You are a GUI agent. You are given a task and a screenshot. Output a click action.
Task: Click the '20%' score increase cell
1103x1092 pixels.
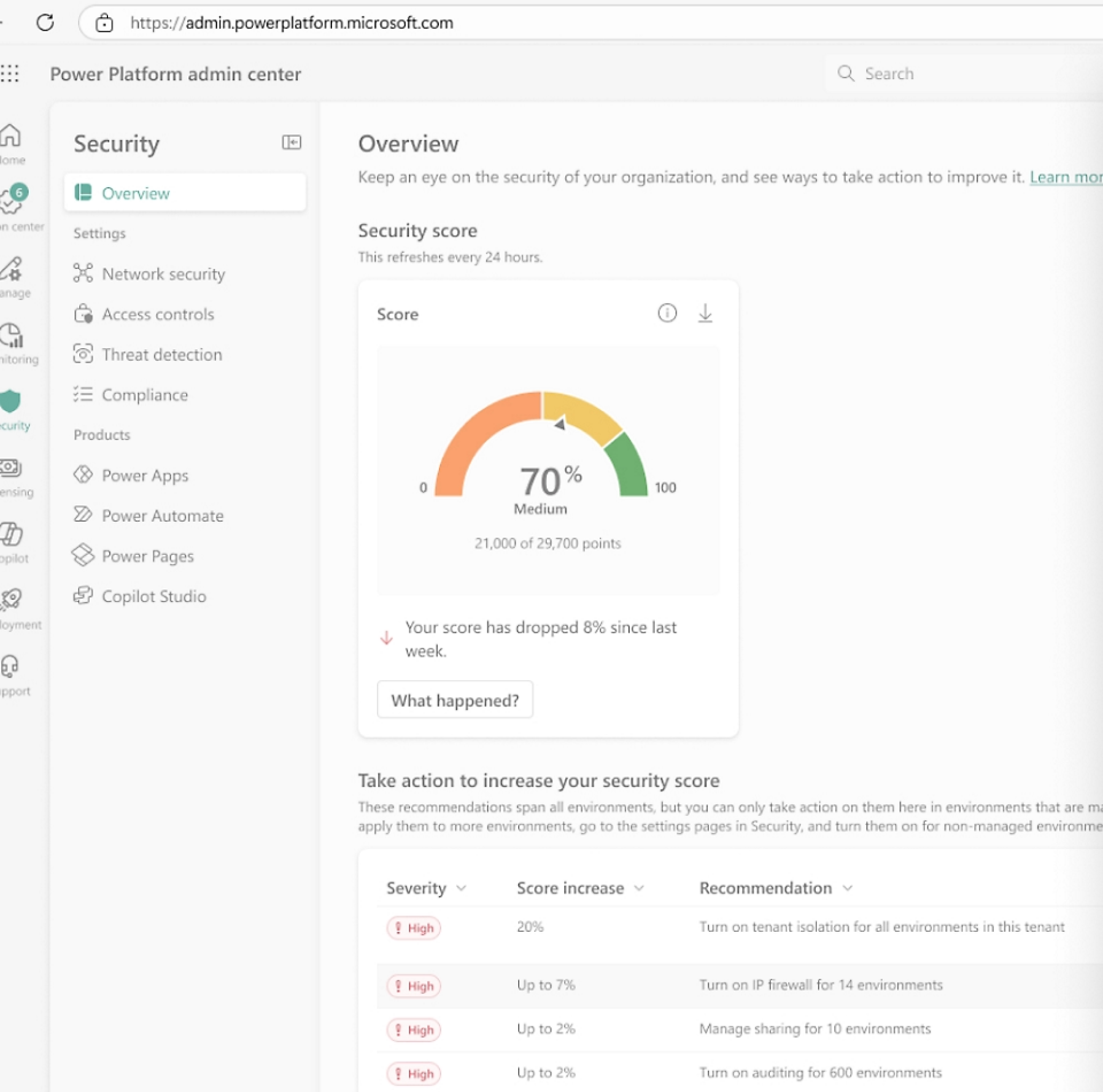pos(530,927)
